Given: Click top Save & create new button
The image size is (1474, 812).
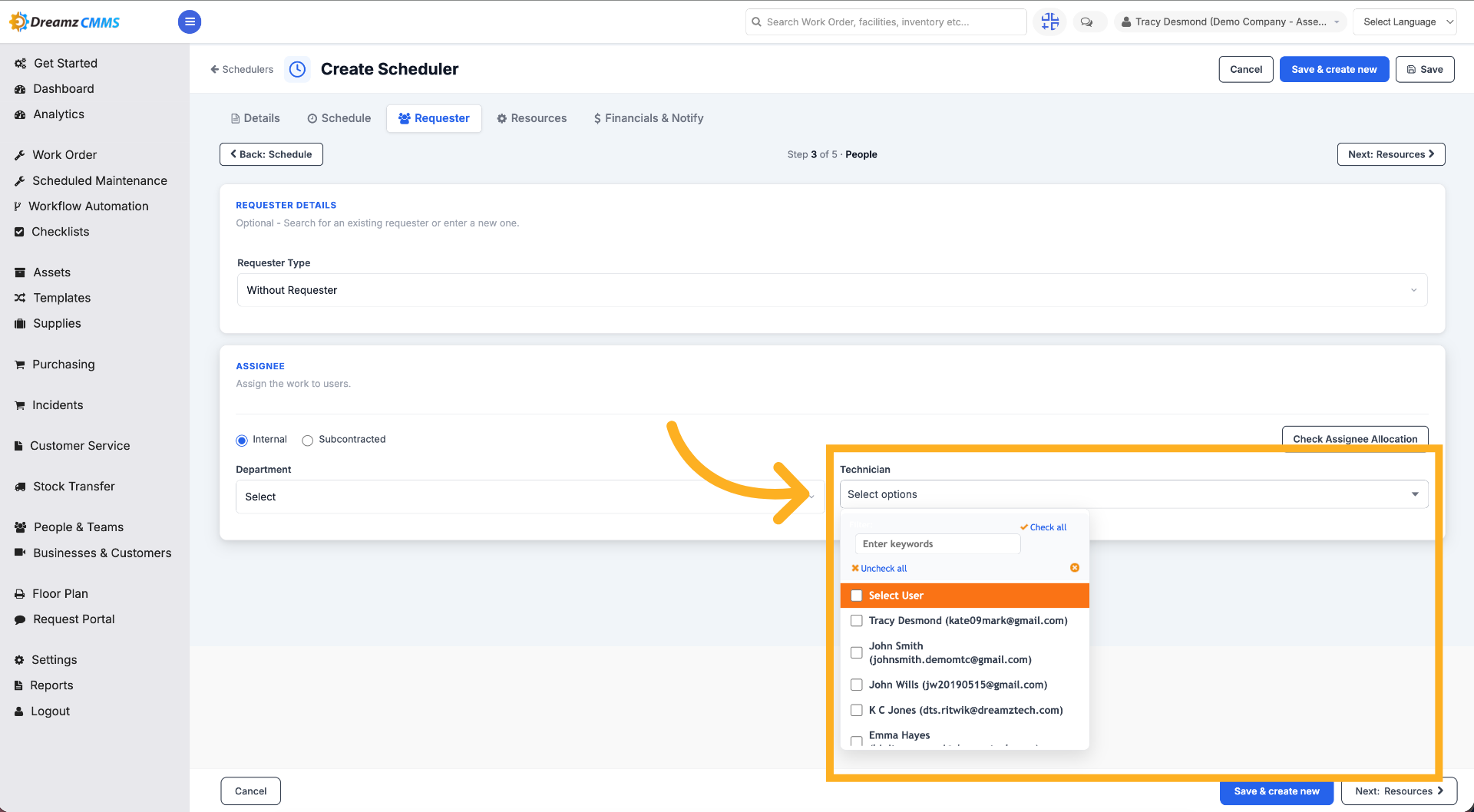Looking at the screenshot, I should click(1334, 69).
